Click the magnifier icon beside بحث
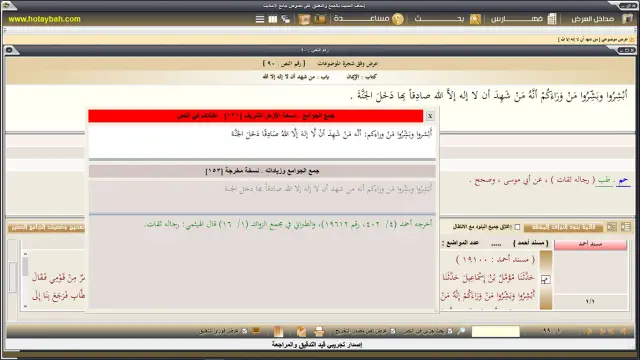The width and height of the screenshot is (640, 360). click(x=475, y=19)
